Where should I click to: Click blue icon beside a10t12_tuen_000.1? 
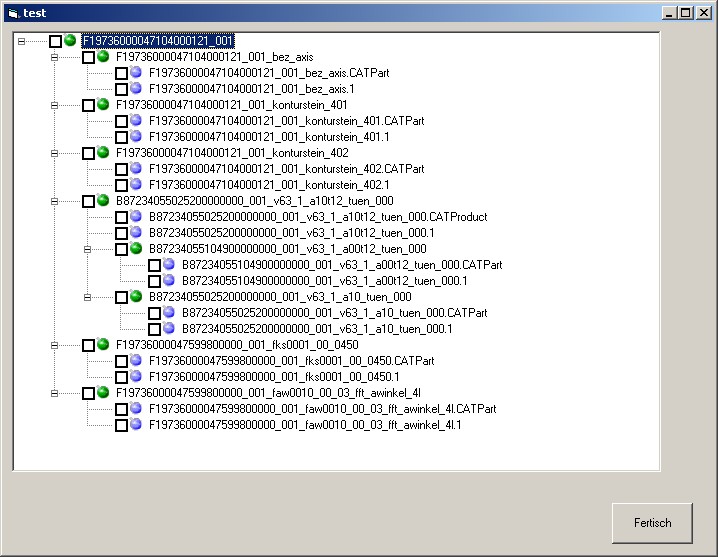pyautogui.click(x=136, y=232)
